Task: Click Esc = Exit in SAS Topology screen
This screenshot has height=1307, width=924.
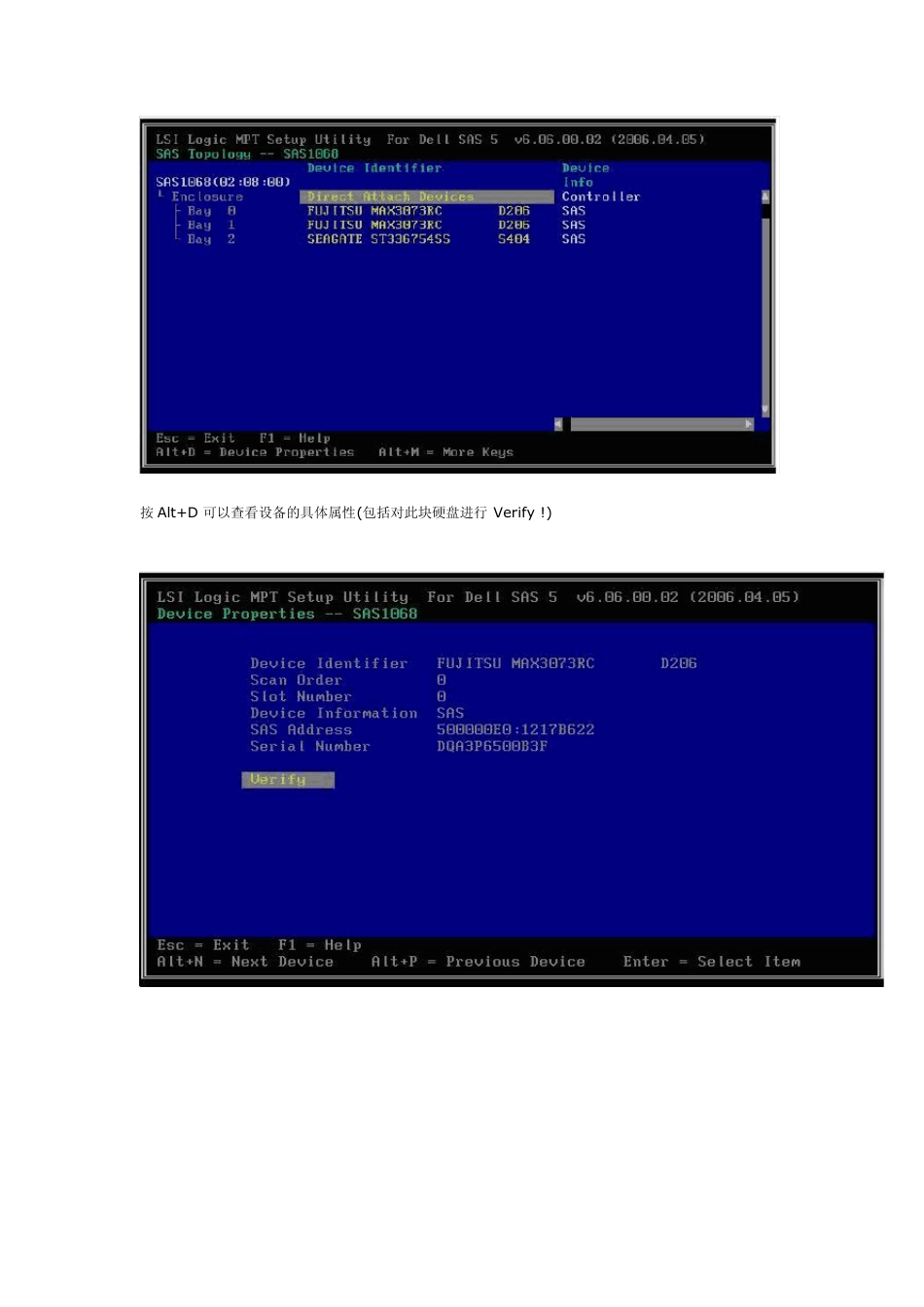Action: click(x=195, y=439)
